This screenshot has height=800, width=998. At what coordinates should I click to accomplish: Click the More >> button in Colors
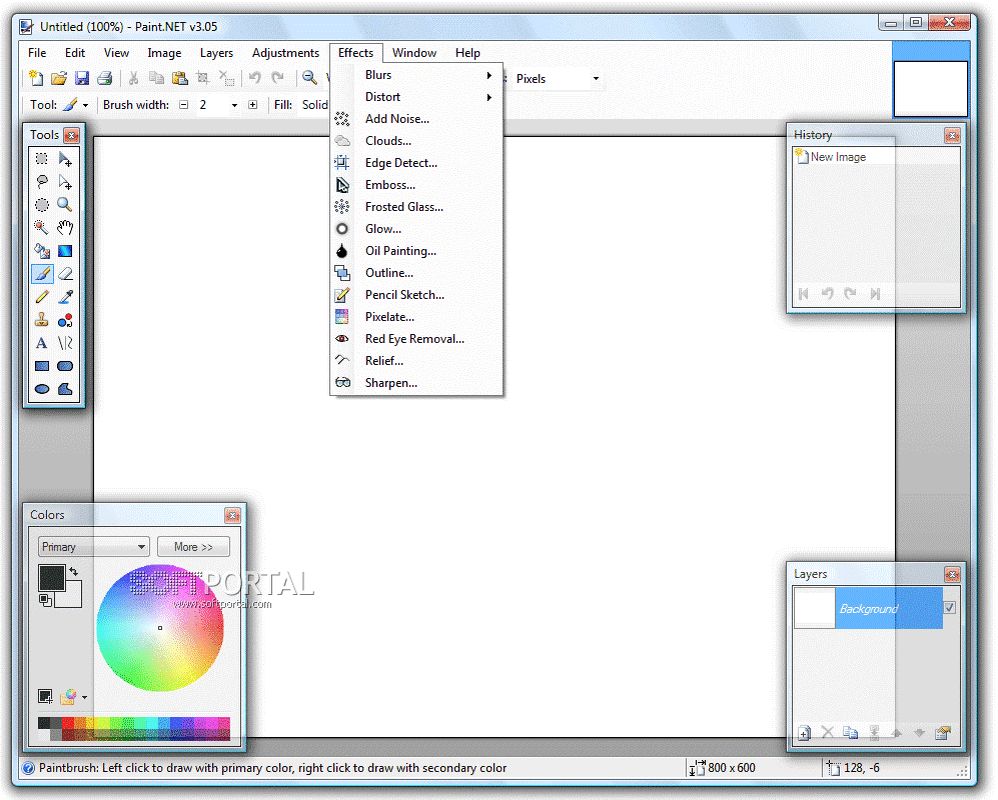[193, 547]
